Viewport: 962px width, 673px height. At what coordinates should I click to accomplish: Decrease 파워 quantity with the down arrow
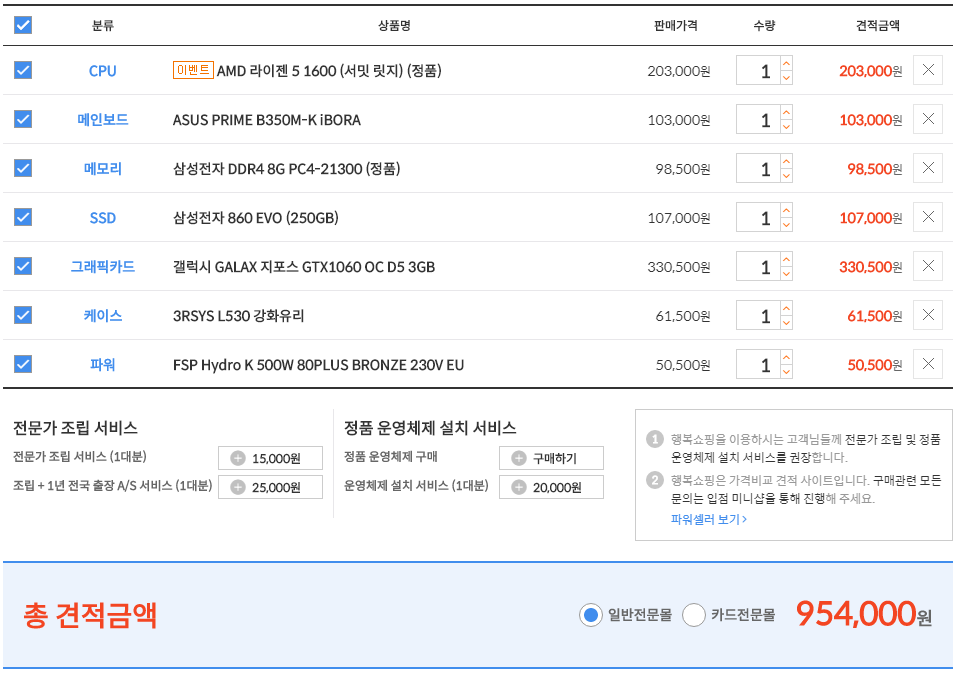786,372
